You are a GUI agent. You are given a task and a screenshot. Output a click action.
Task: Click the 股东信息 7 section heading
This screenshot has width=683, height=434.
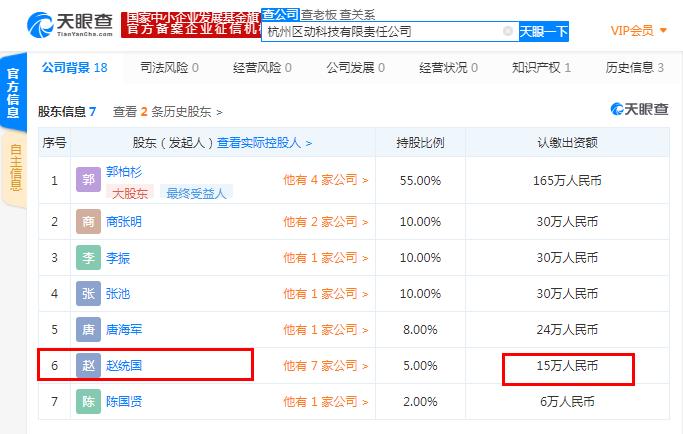tap(67, 112)
